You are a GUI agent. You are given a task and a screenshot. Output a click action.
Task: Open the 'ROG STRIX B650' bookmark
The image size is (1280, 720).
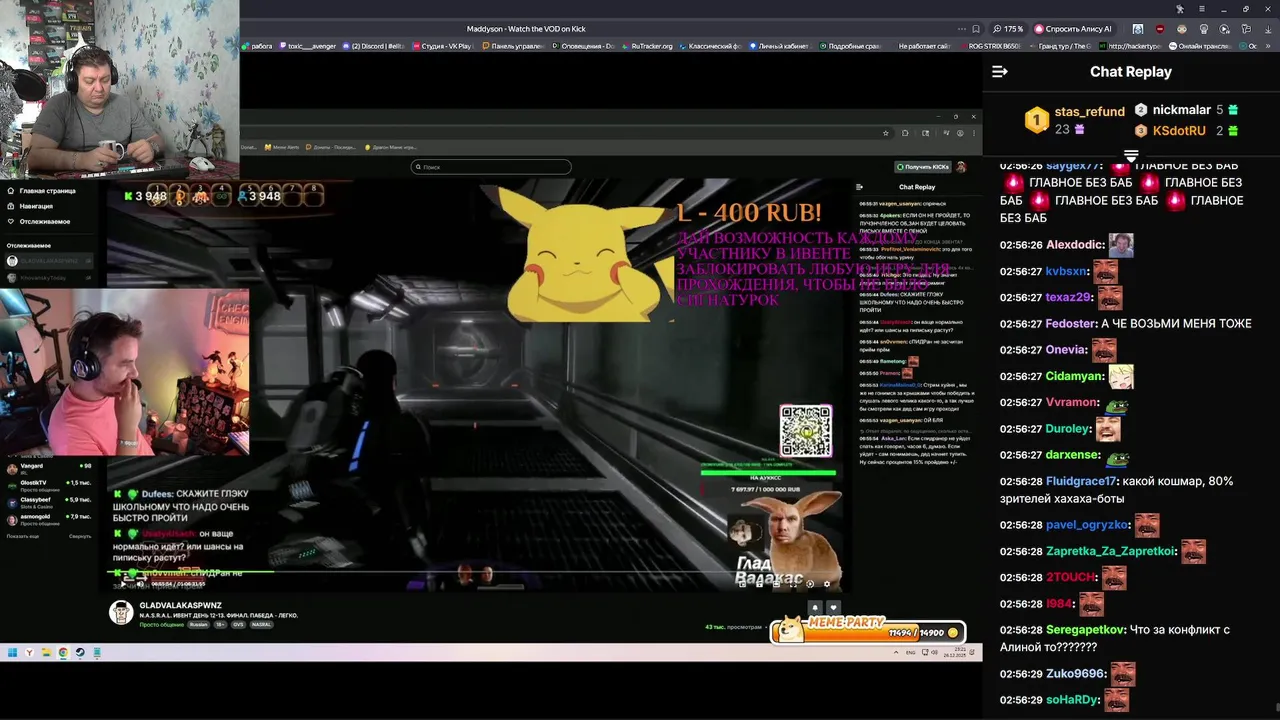click(x=990, y=46)
